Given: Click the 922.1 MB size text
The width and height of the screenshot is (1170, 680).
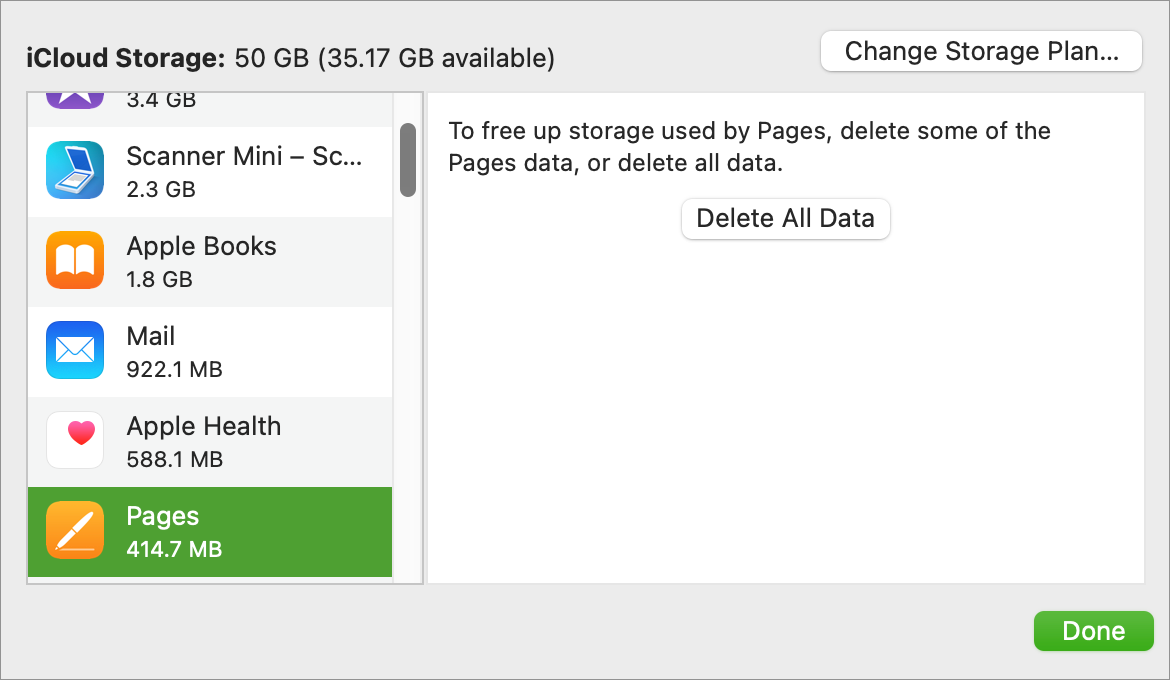Looking at the screenshot, I should pos(175,369).
